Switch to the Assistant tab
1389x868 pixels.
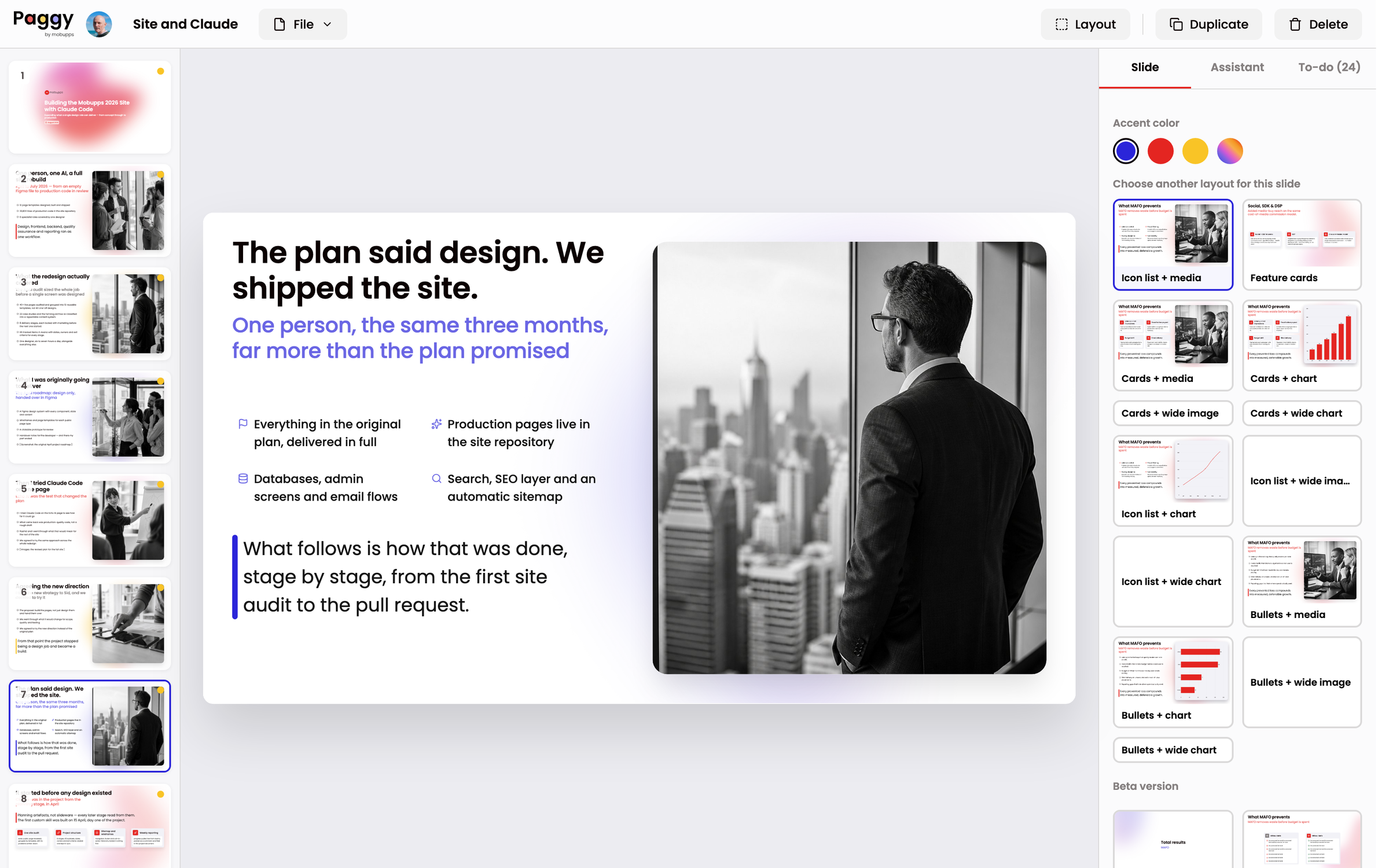click(1237, 67)
